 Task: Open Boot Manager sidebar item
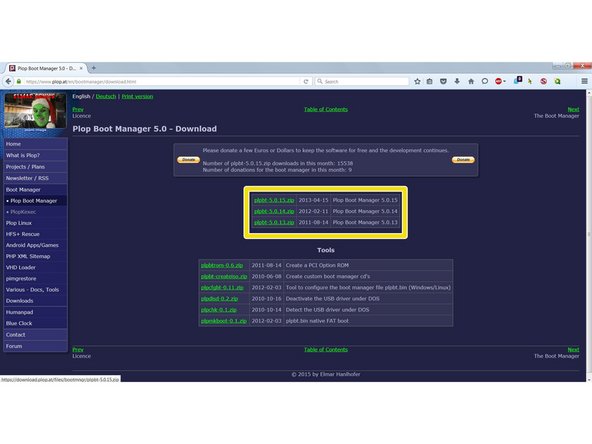tap(35, 190)
